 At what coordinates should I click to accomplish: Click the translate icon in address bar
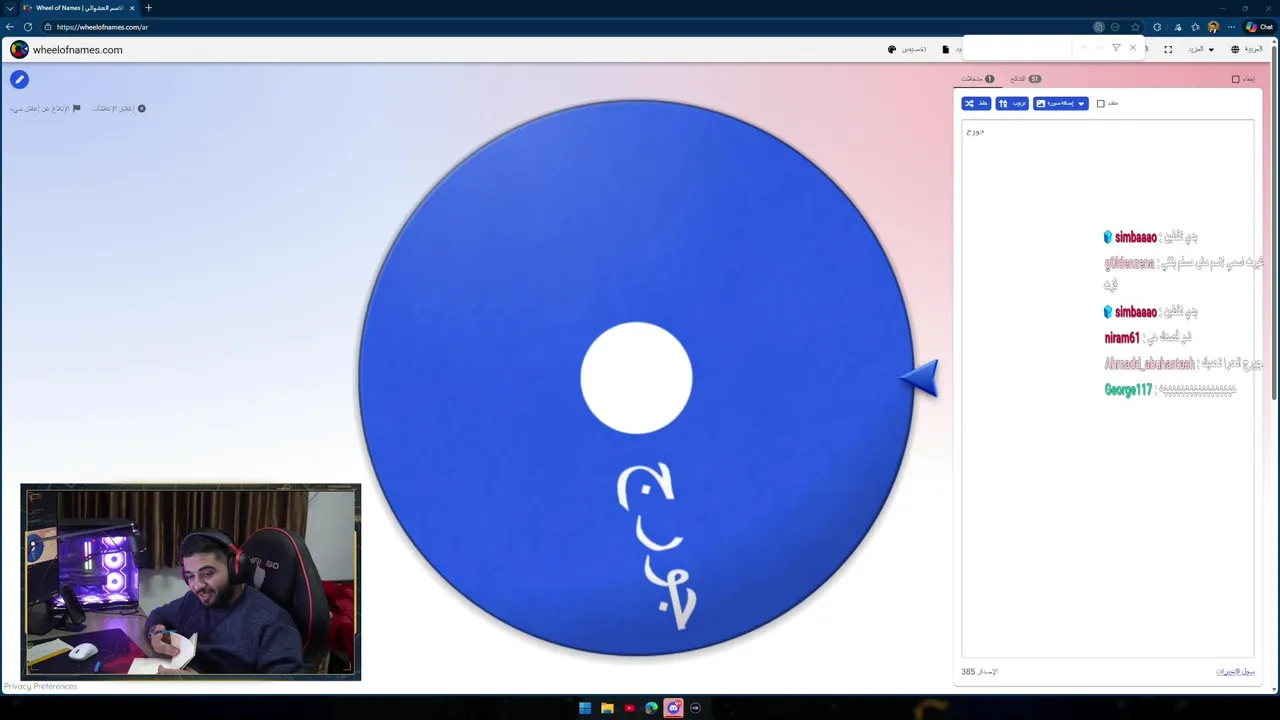(x=1099, y=27)
